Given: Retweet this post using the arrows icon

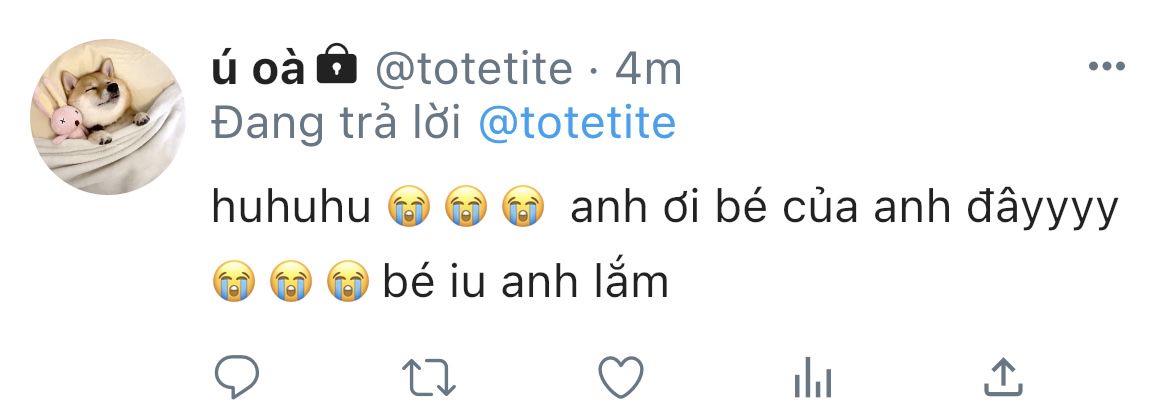Looking at the screenshot, I should [x=430, y=376].
